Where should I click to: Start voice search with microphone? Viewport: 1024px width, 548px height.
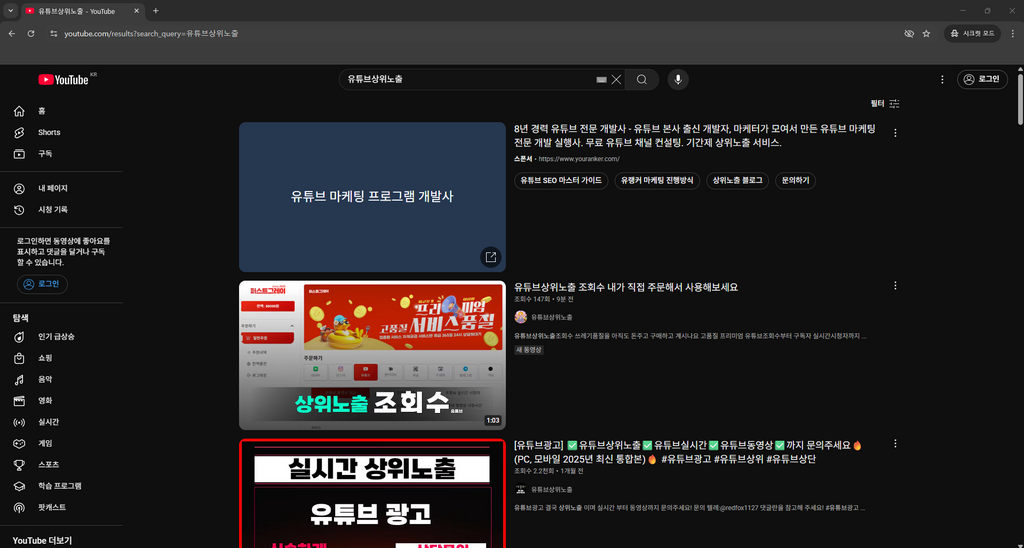(x=678, y=80)
